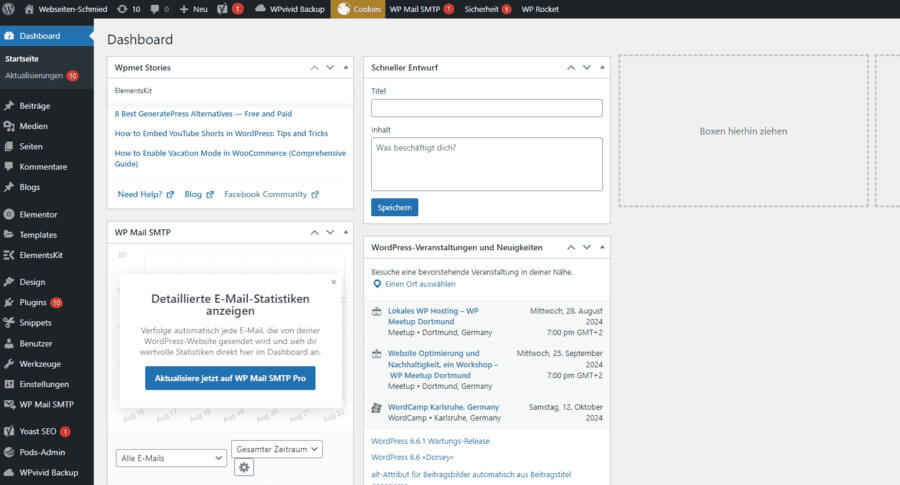Viewport: 900px width, 485px height.
Task: Move Schneller Entwurf box up
Action: click(571, 68)
